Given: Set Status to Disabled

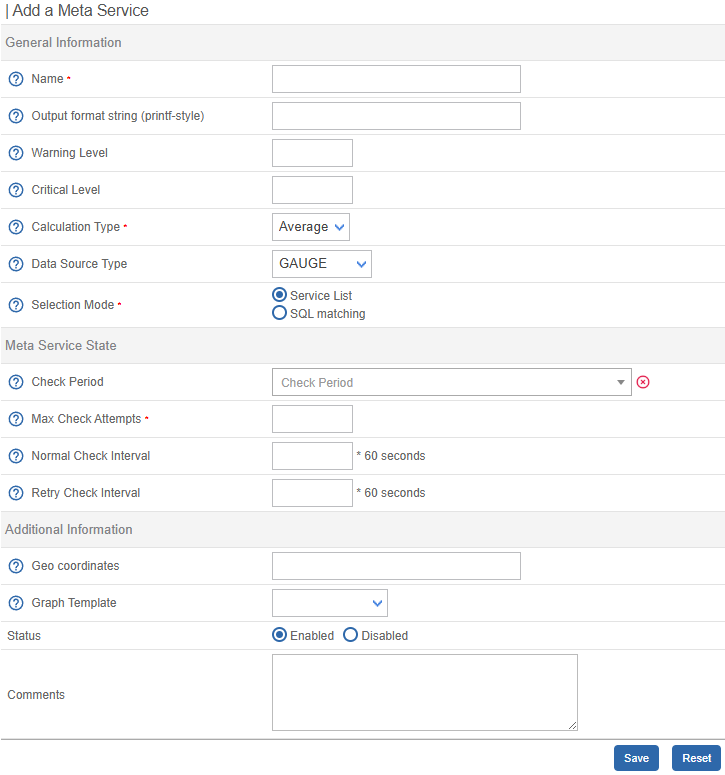Looking at the screenshot, I should click(350, 635).
